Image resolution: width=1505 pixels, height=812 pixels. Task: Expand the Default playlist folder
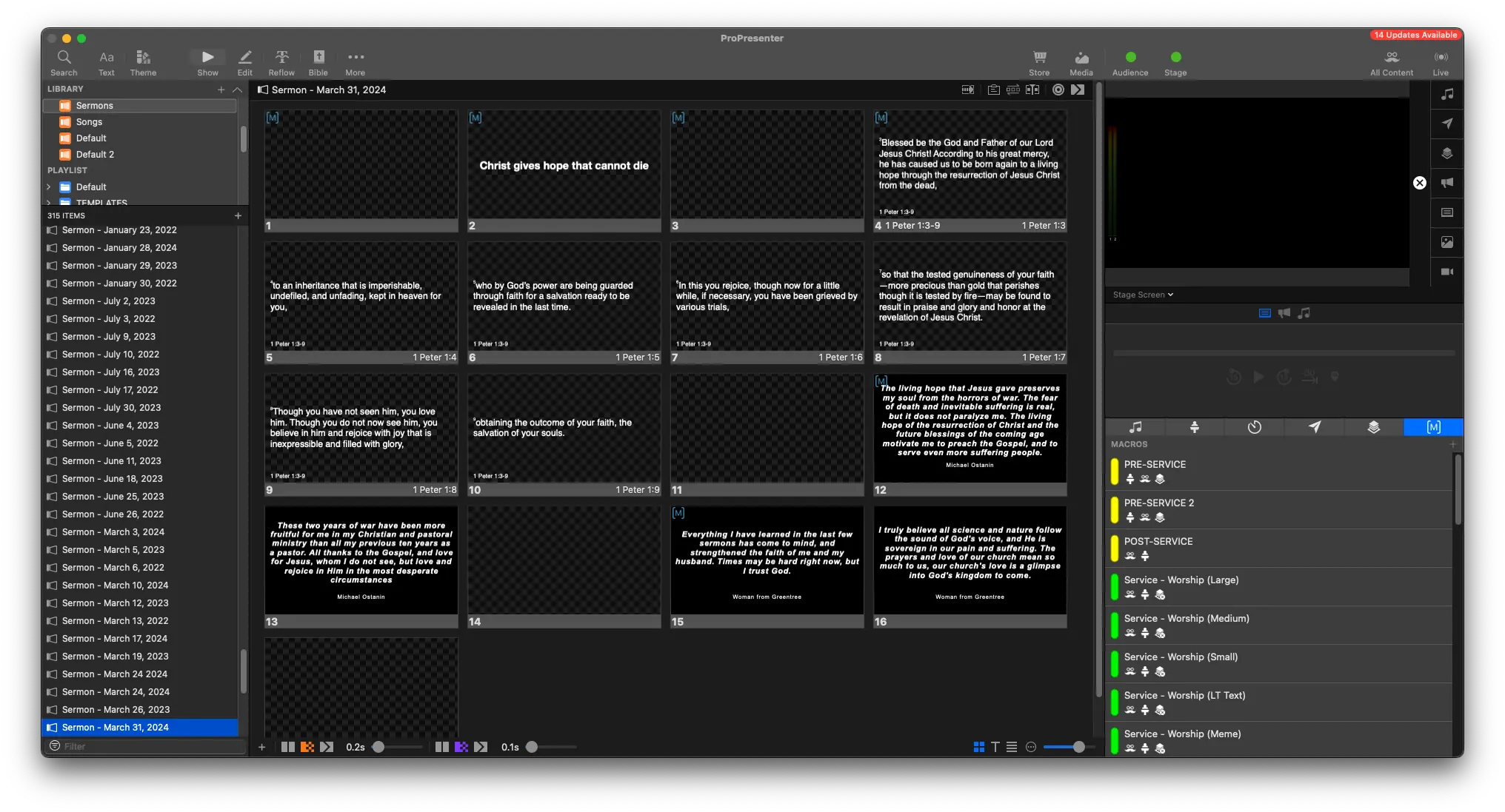49,187
